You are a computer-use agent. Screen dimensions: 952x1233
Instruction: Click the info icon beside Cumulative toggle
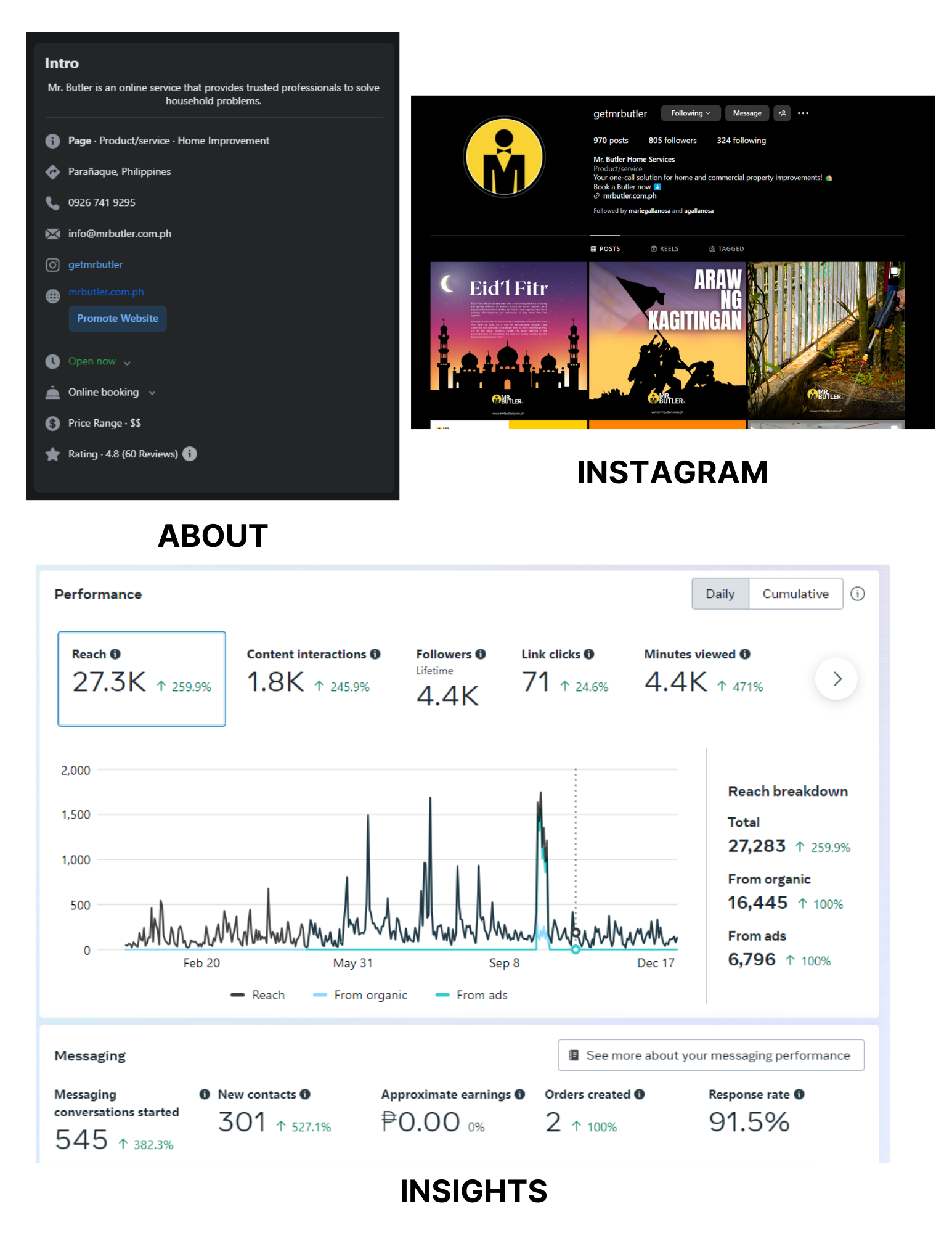pyautogui.click(x=858, y=594)
